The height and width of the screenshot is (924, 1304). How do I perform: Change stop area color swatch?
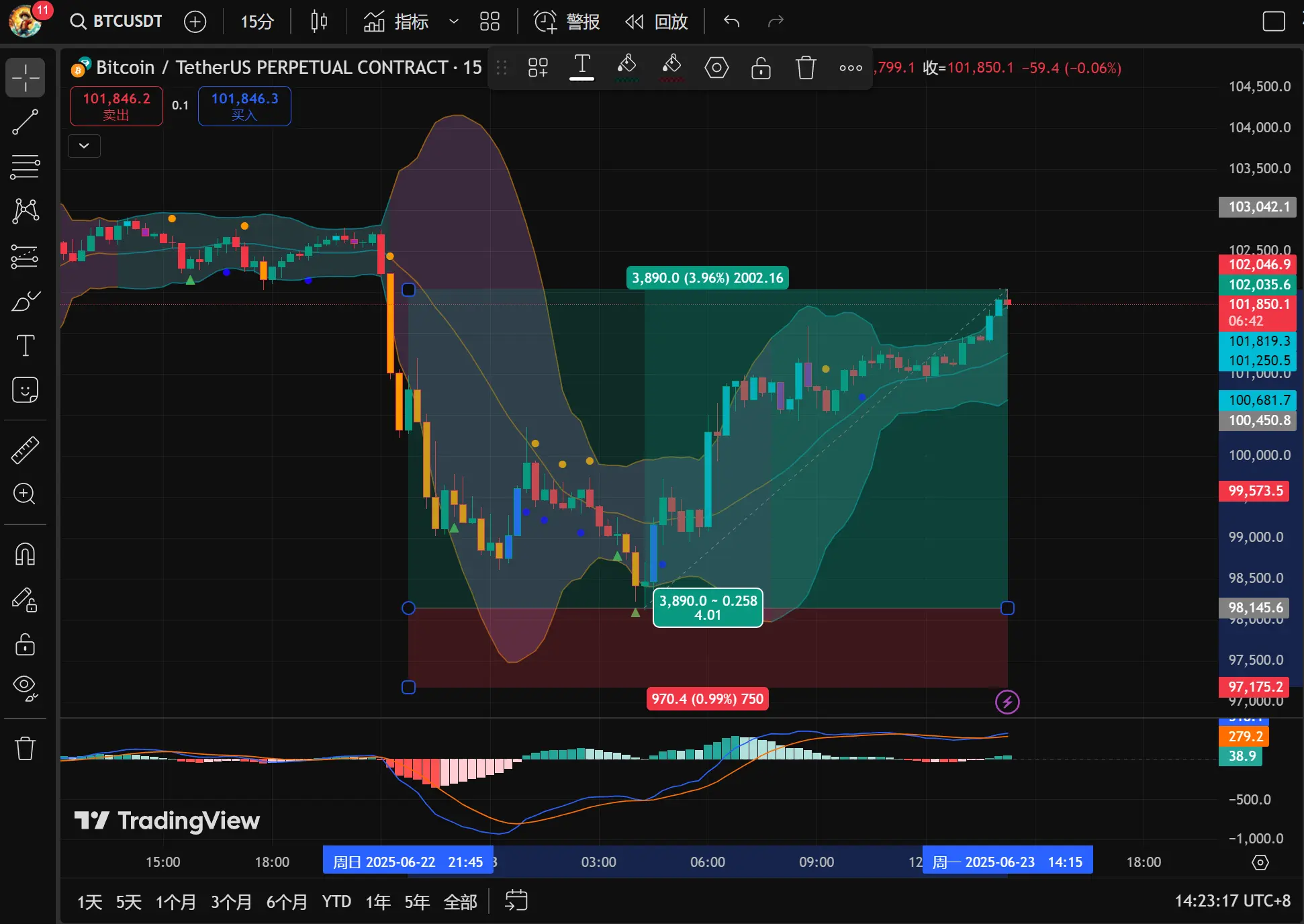[671, 67]
